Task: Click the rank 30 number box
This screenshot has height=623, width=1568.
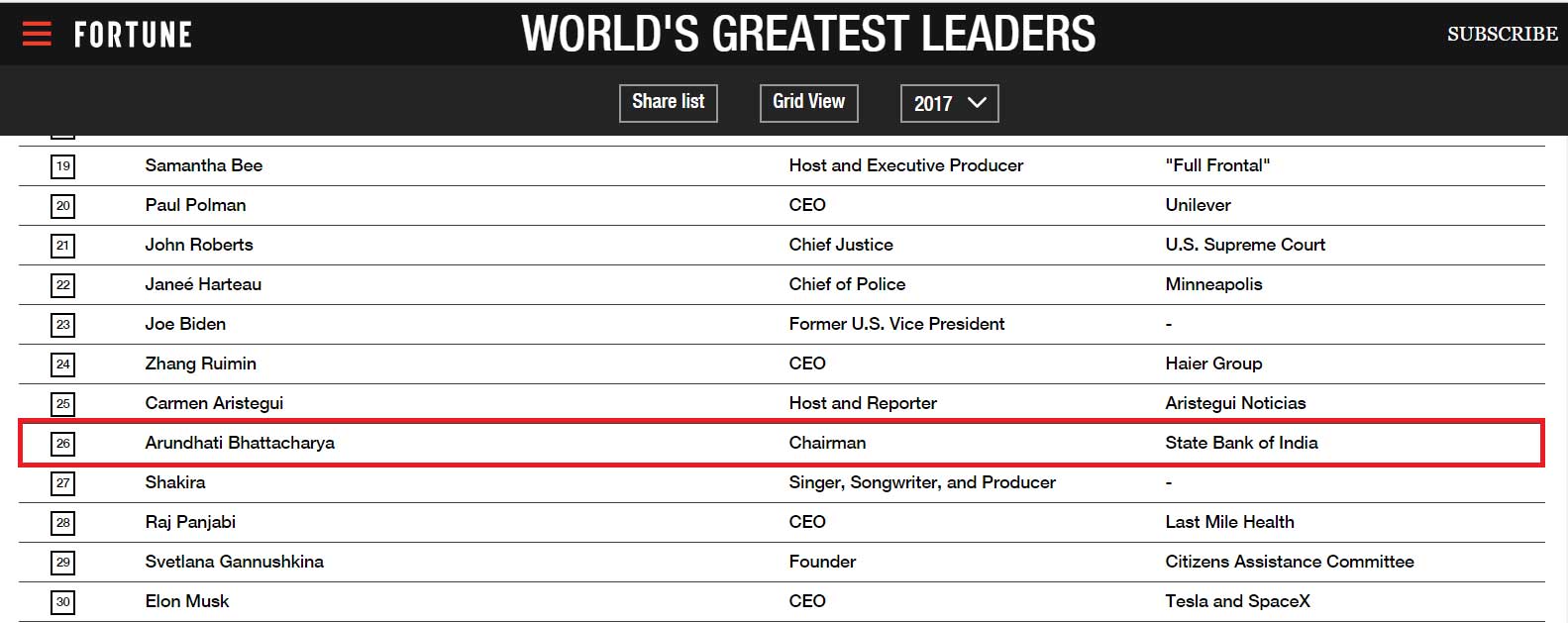Action: [x=62, y=601]
